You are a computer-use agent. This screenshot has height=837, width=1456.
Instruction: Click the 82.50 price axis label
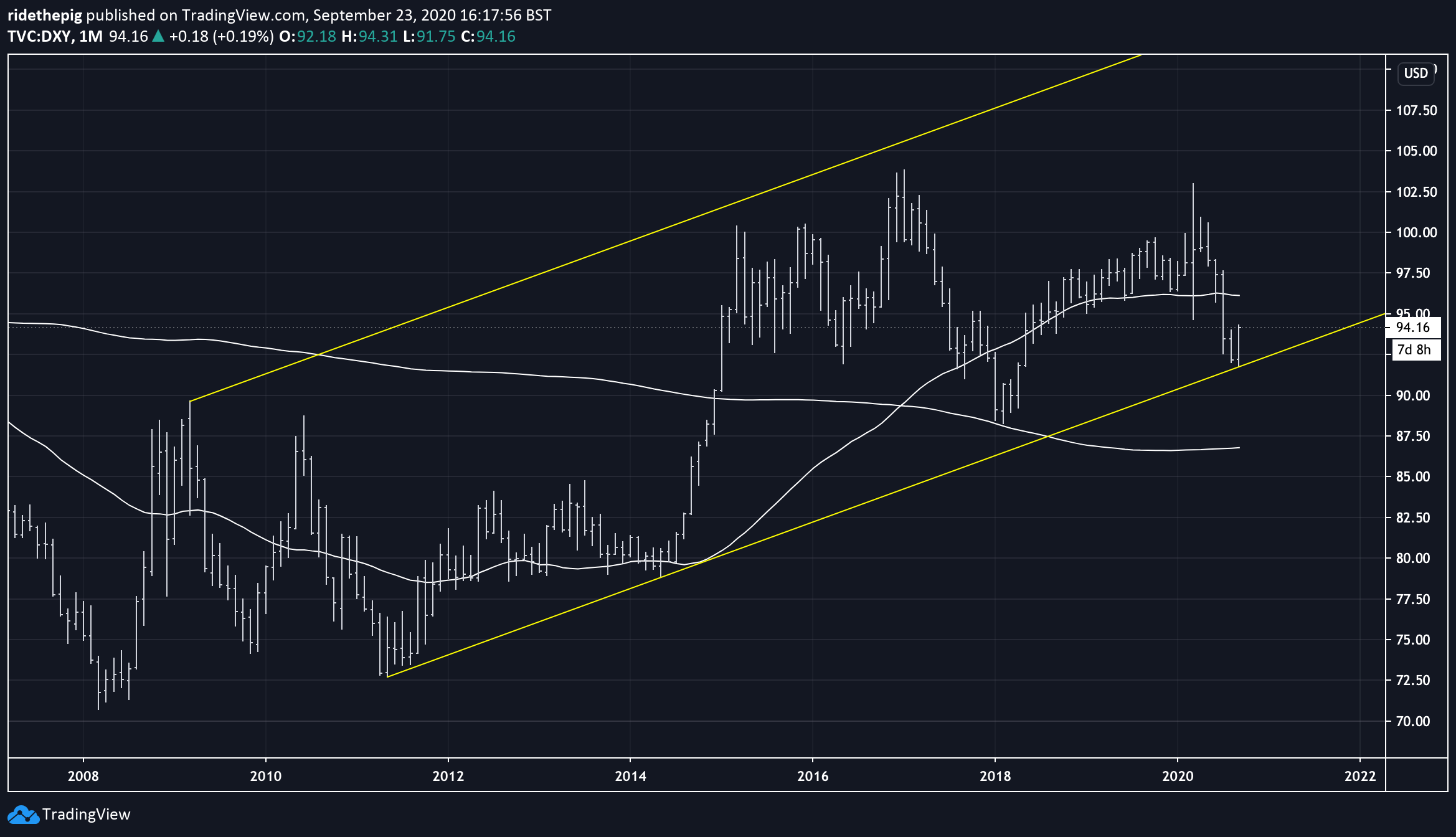(x=1413, y=518)
